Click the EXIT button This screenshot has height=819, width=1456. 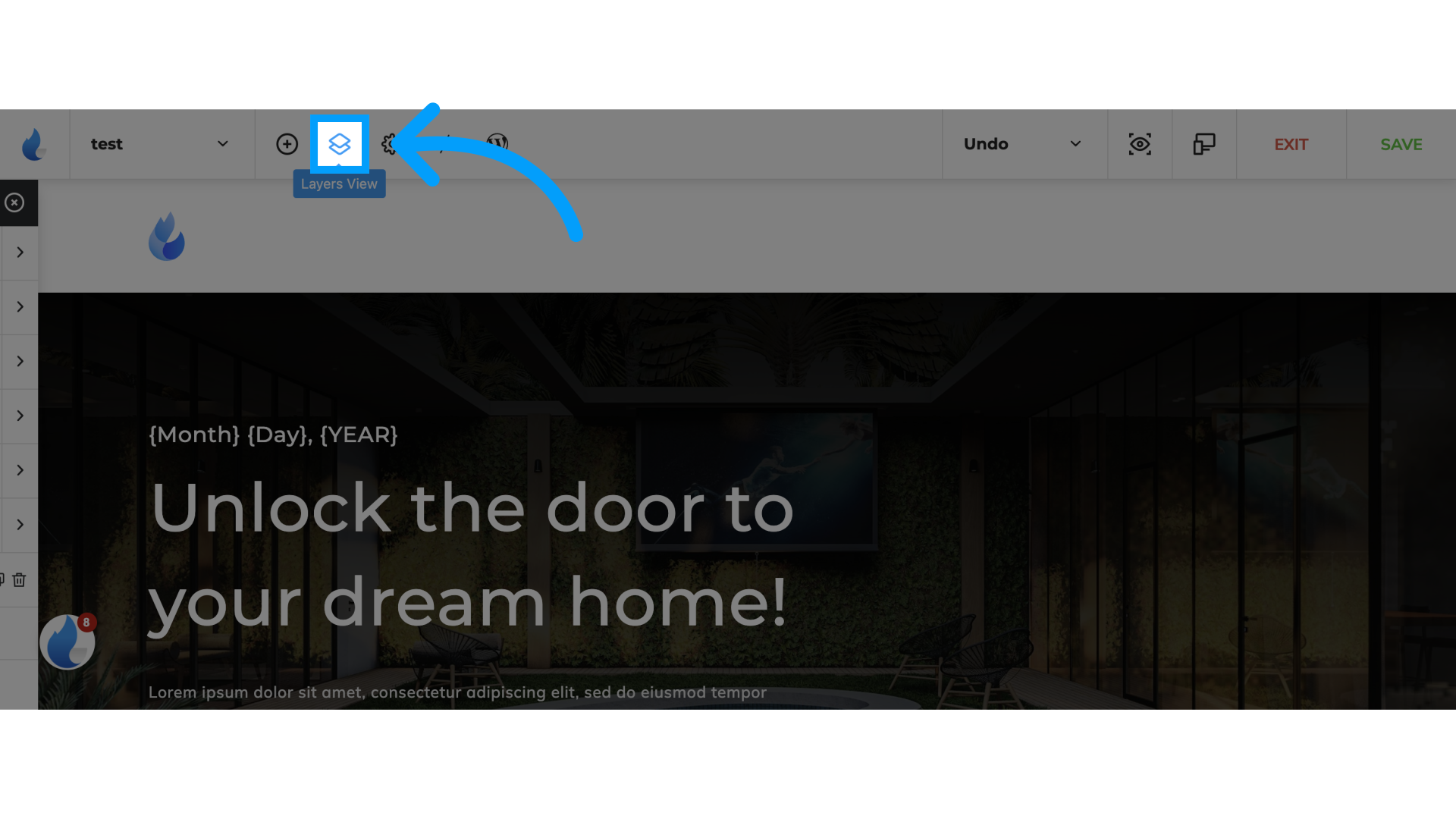(1292, 144)
